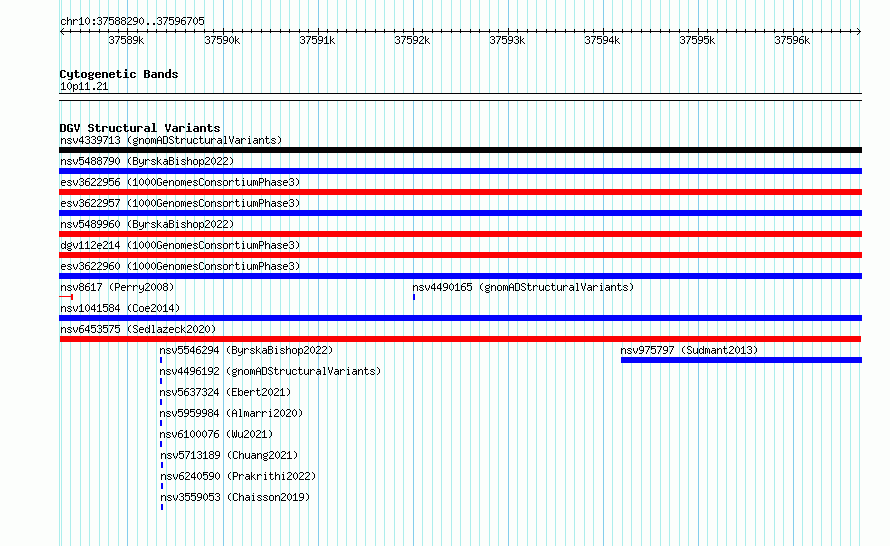This screenshot has height=546, width=890.
Task: Open the nsv5489960 (ByrskaBishop2022) label
Action: coord(147,224)
